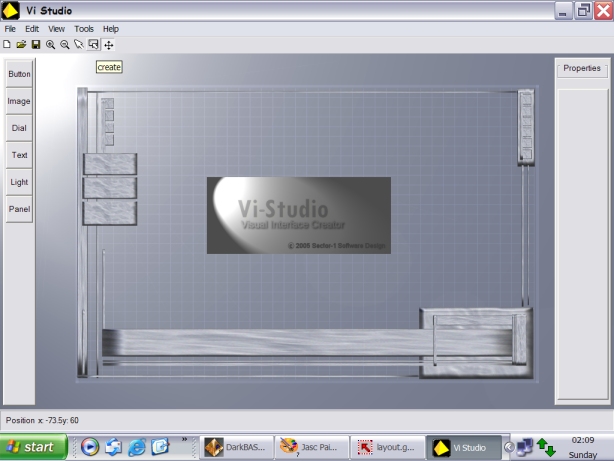Click the Properties panel header
This screenshot has width=614, height=461.
tap(582, 69)
